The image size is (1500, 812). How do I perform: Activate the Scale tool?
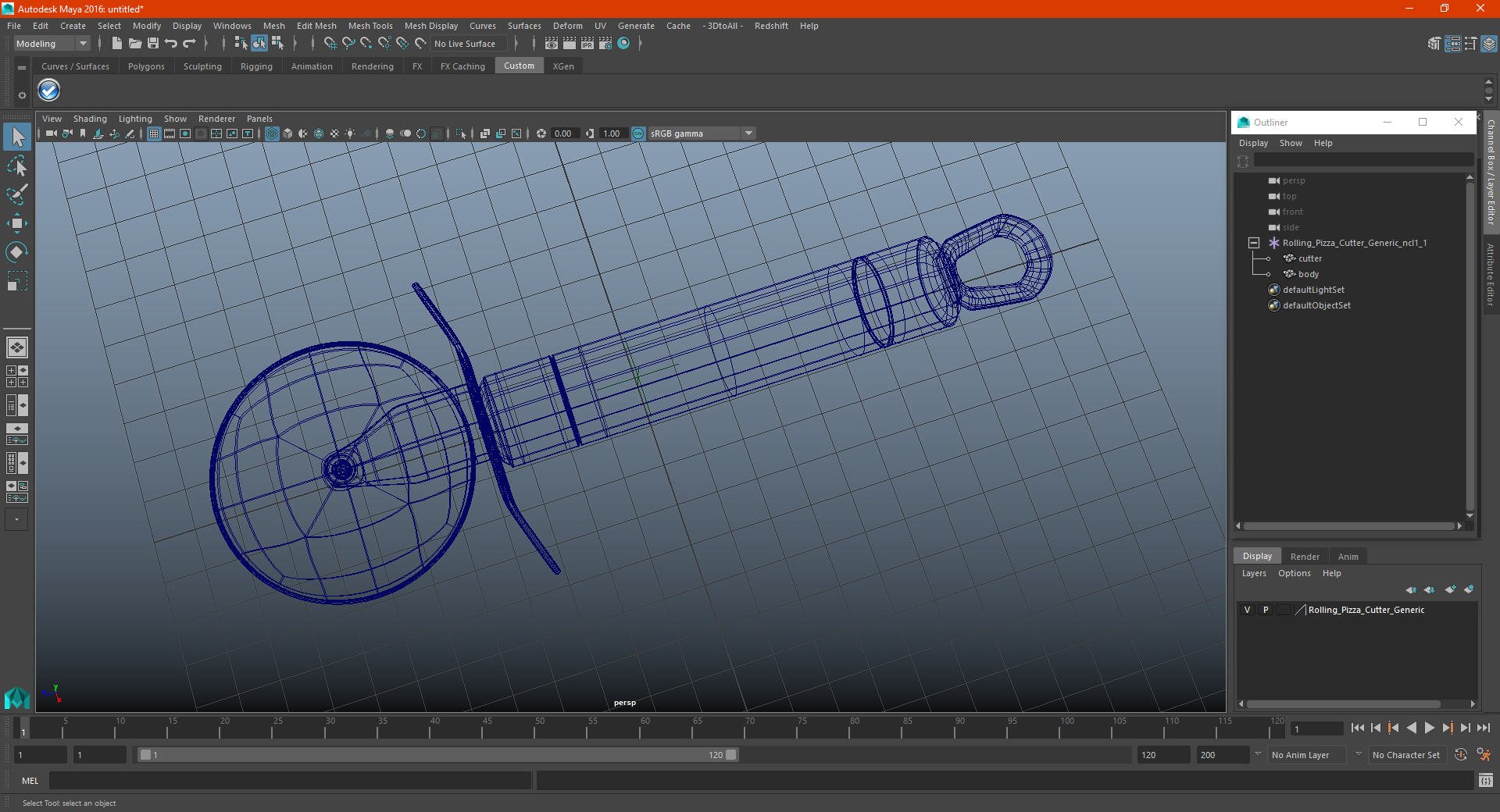pyautogui.click(x=17, y=280)
